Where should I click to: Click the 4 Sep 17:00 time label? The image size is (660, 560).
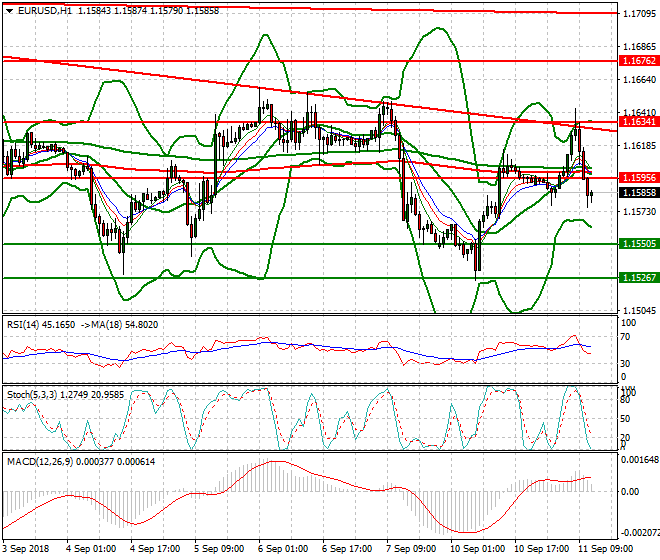(x=155, y=549)
